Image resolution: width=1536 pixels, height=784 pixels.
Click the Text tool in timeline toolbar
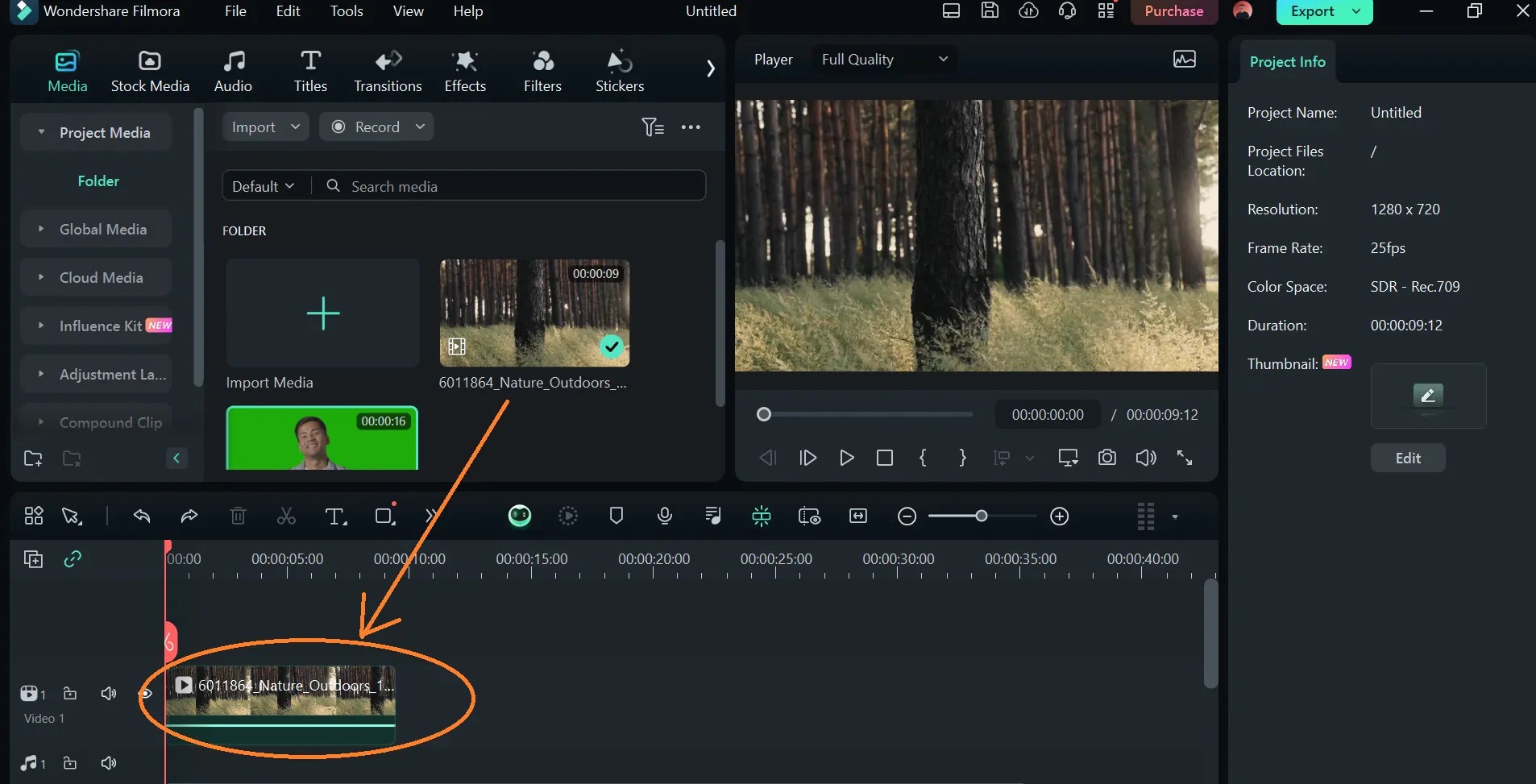click(x=335, y=516)
